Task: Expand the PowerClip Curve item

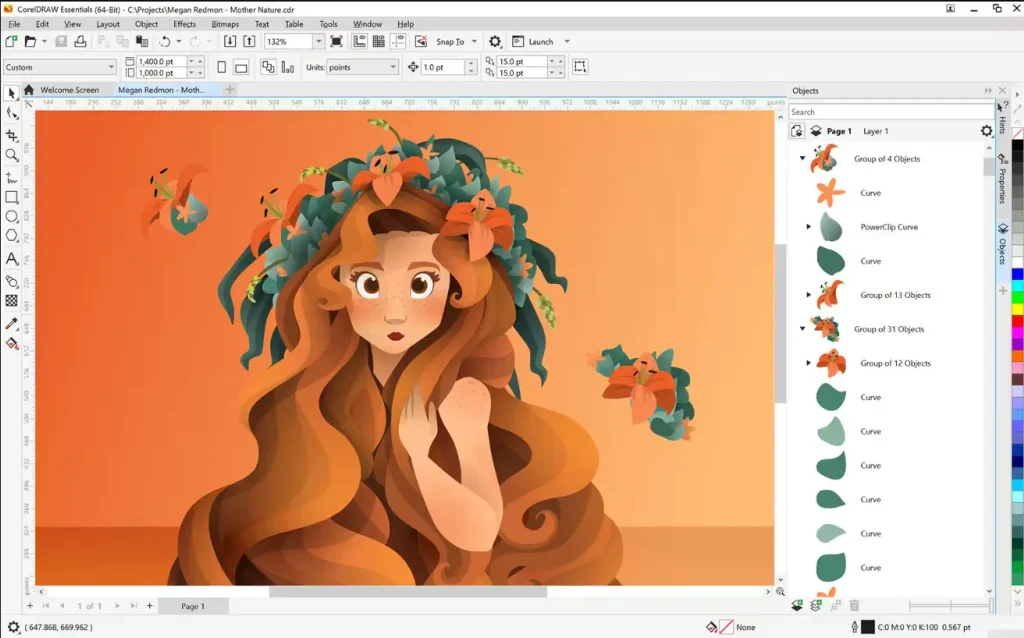Action: coord(808,227)
